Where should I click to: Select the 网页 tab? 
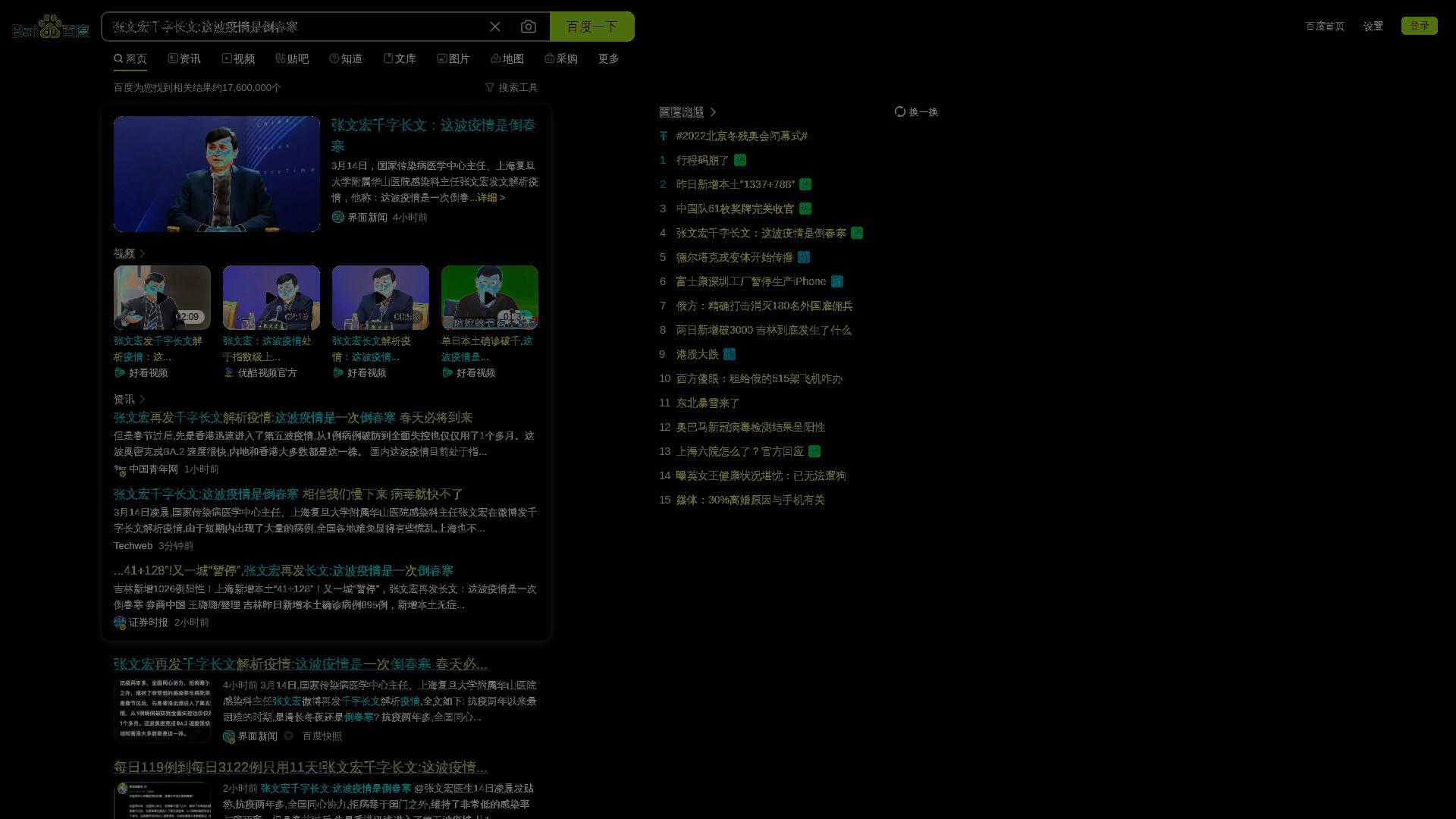tap(130, 58)
